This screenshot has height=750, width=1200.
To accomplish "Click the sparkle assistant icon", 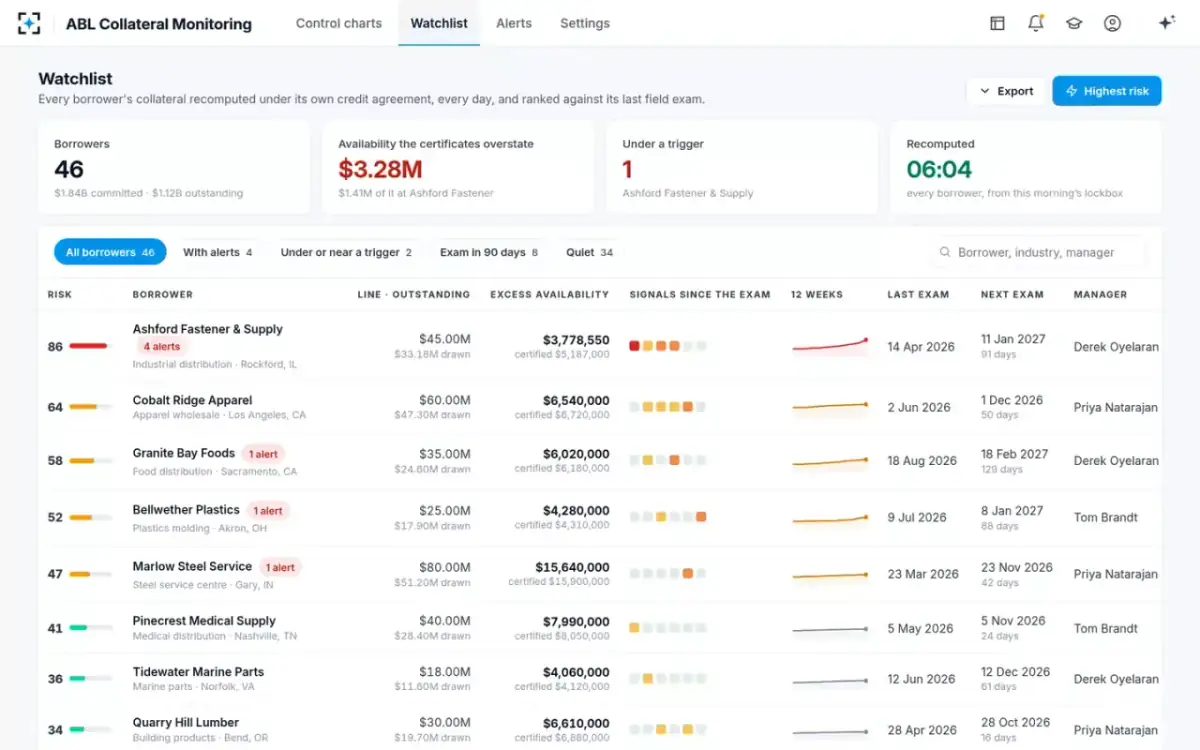I will (1166, 23).
